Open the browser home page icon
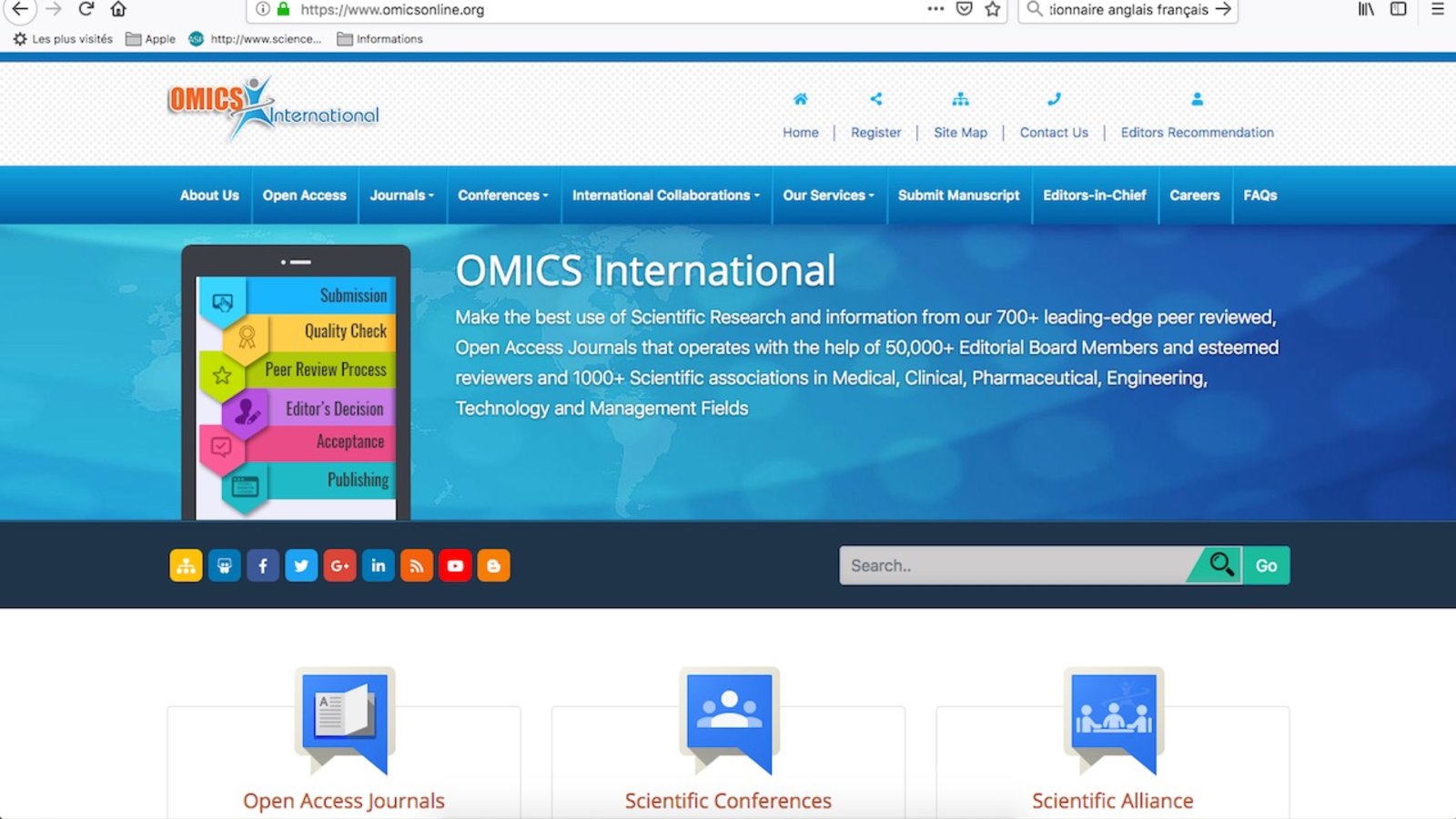The height and width of the screenshot is (819, 1456). pos(118,9)
